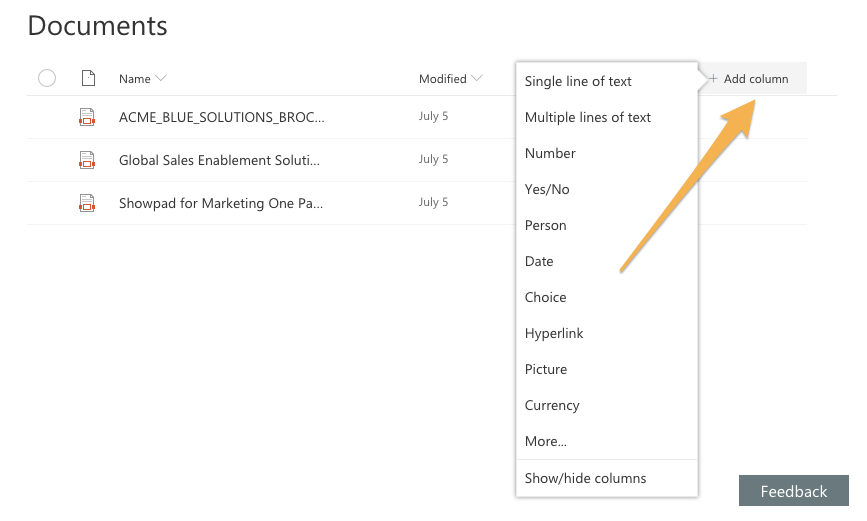Image resolution: width=867 pixels, height=521 pixels.
Task: Click the file type column header icon
Action: pyautogui.click(x=87, y=78)
